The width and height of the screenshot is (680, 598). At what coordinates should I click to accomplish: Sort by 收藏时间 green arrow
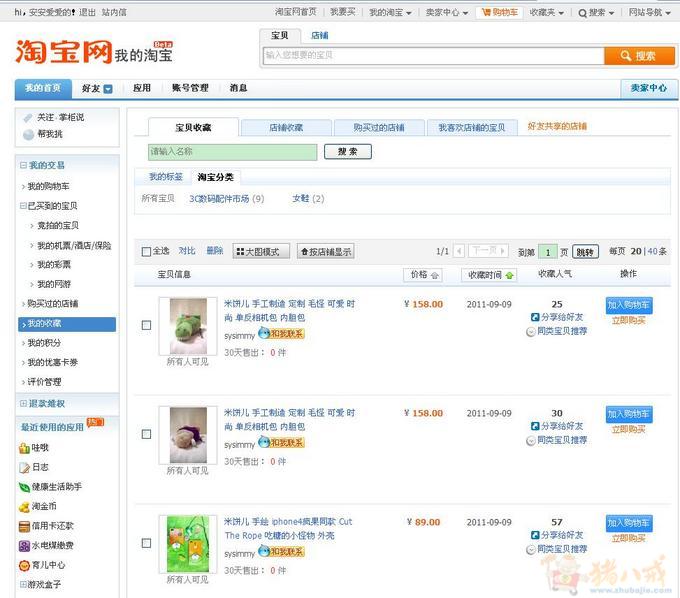click(510, 275)
